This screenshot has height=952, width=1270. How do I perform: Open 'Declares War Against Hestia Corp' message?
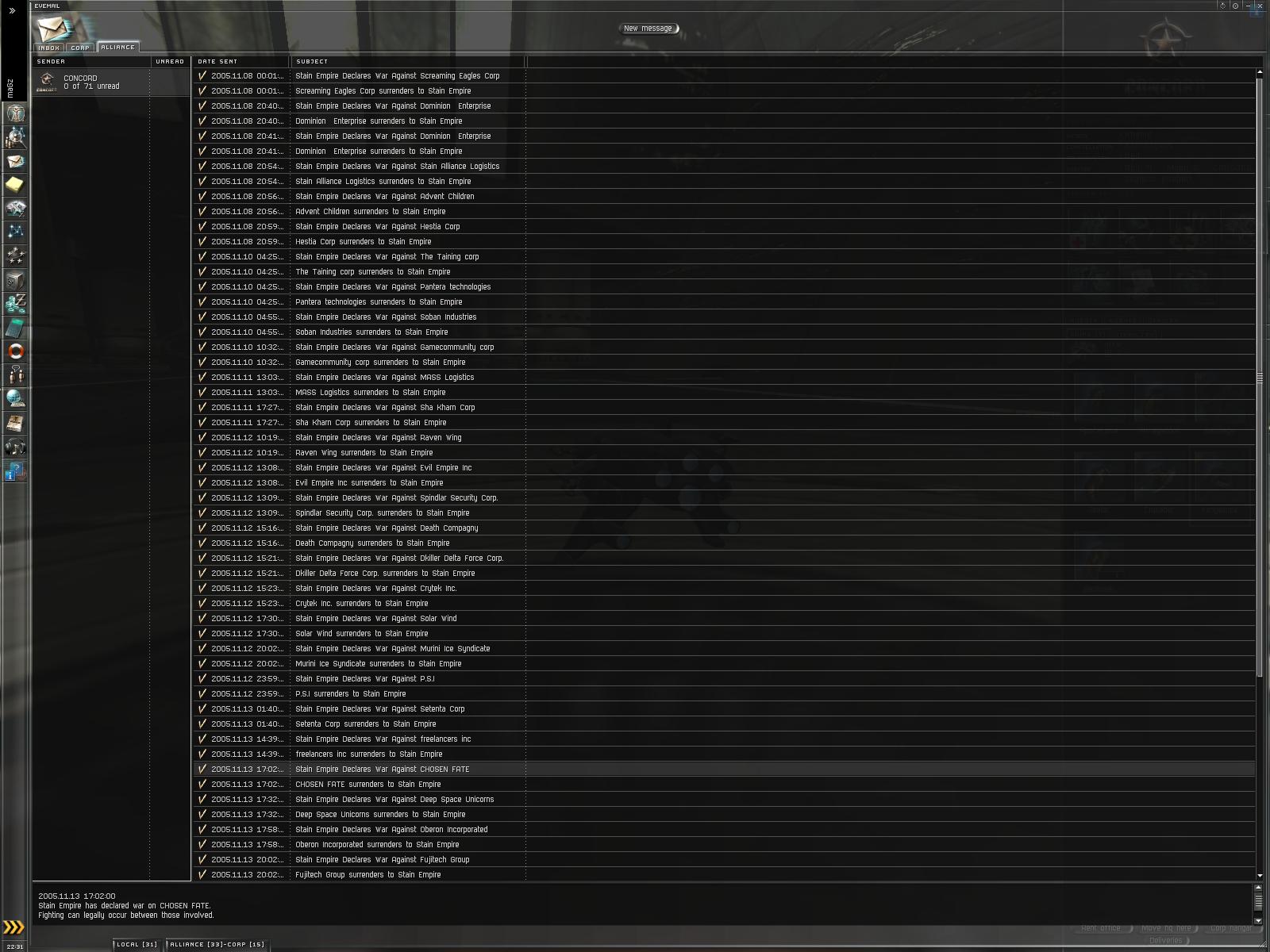tap(725, 227)
